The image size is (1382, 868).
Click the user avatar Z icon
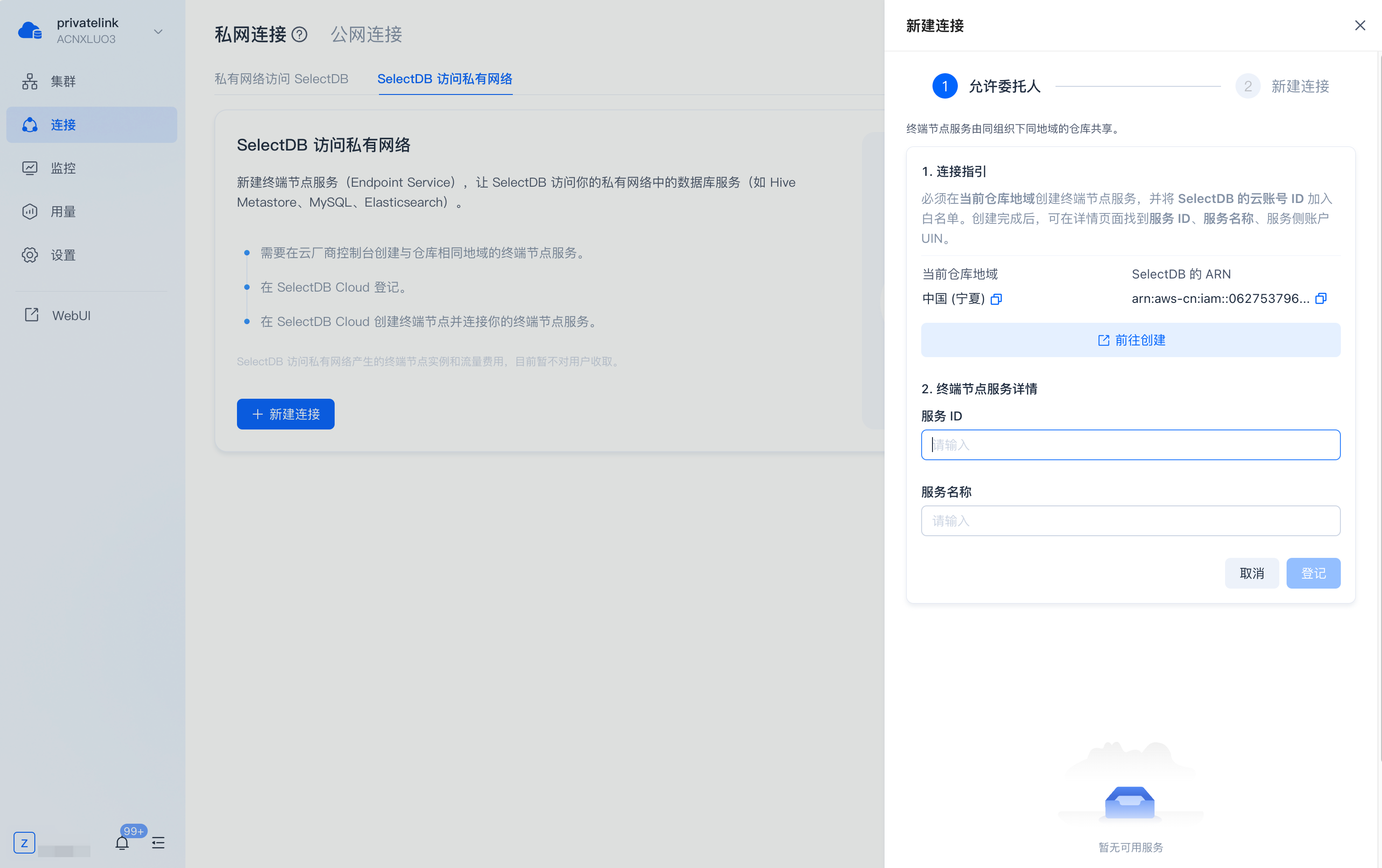[24, 843]
